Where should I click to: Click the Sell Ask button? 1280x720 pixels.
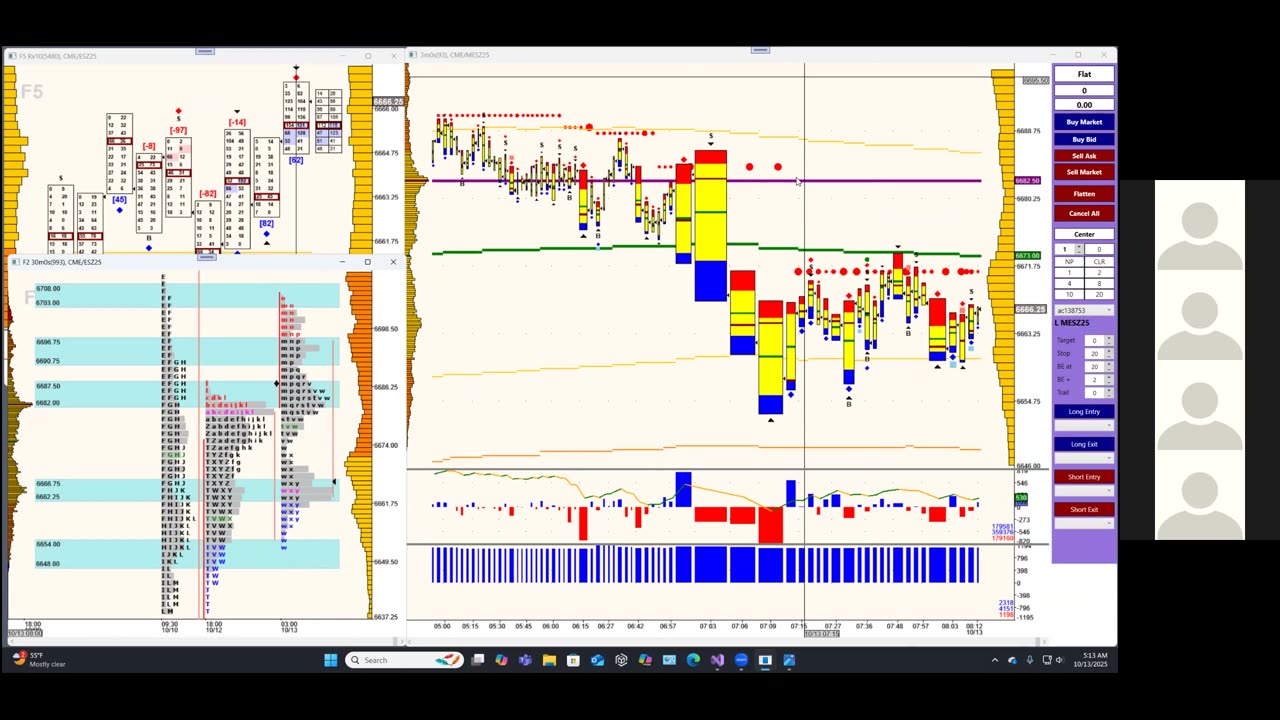click(x=1084, y=155)
